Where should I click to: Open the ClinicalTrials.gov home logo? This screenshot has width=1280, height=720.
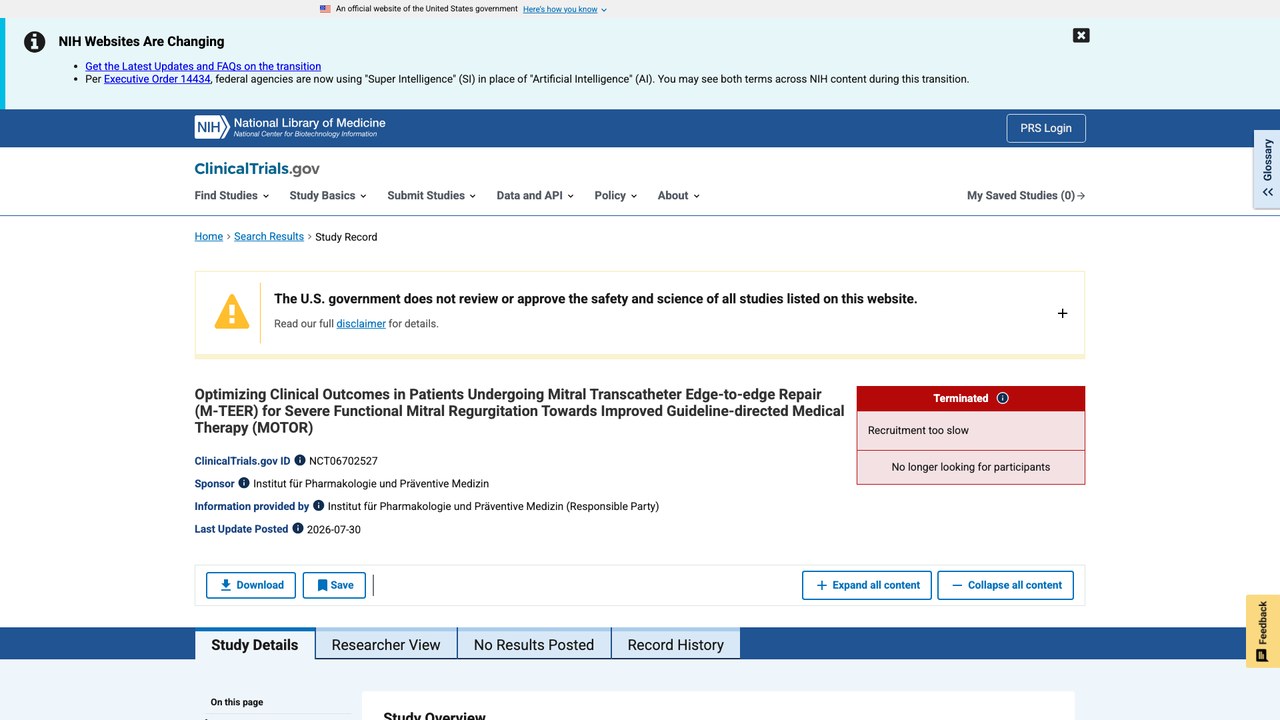tap(257, 169)
